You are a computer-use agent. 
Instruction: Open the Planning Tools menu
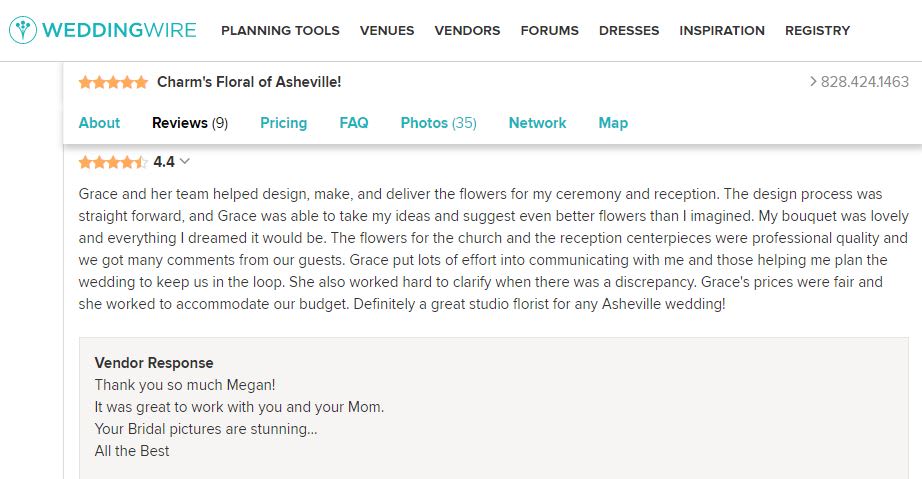[x=280, y=30]
